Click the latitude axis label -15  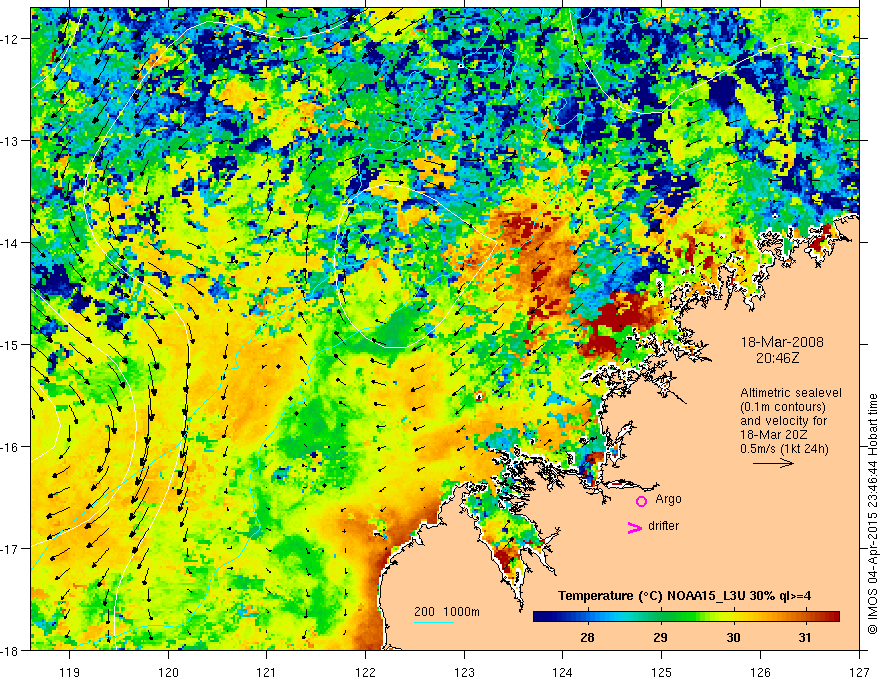[10, 344]
